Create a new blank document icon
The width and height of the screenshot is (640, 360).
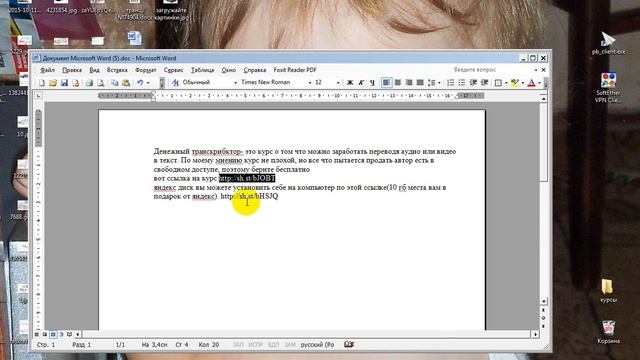[42, 83]
